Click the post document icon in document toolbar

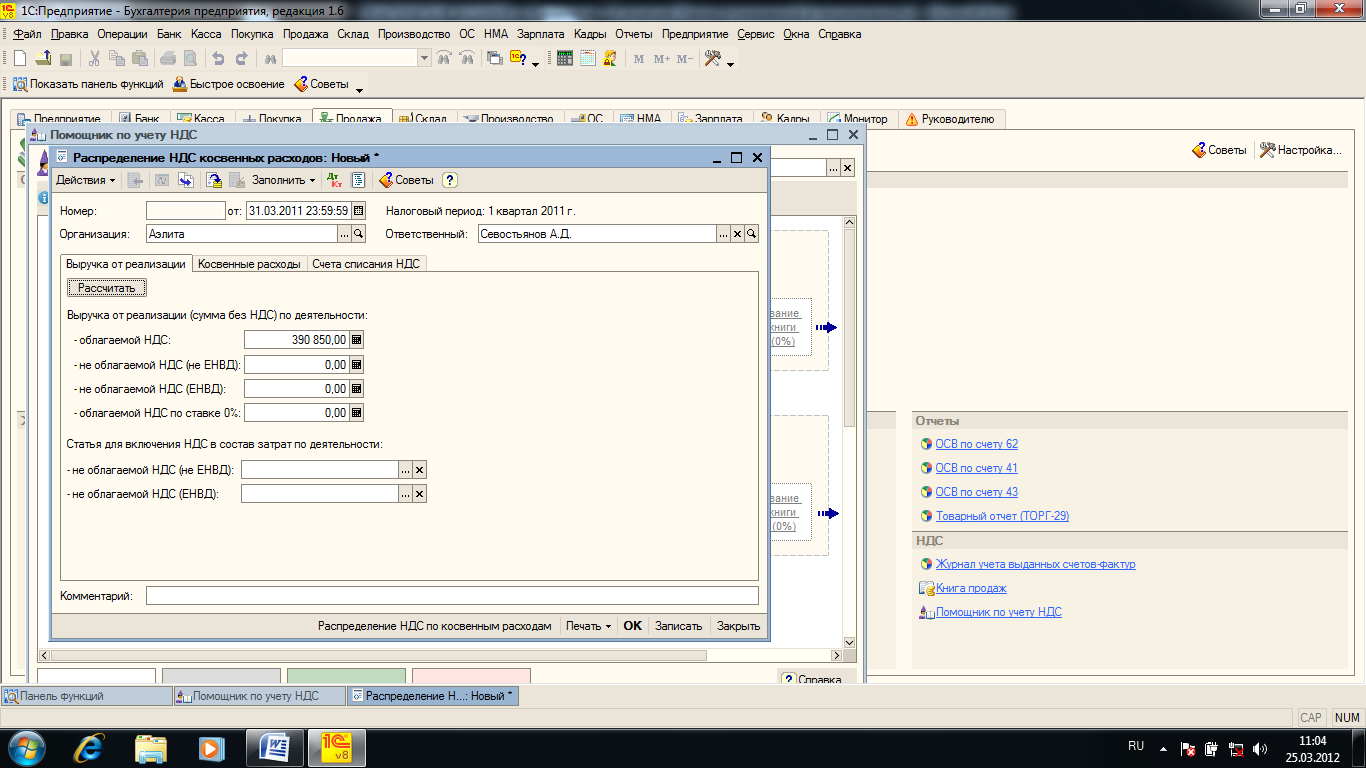click(x=213, y=180)
